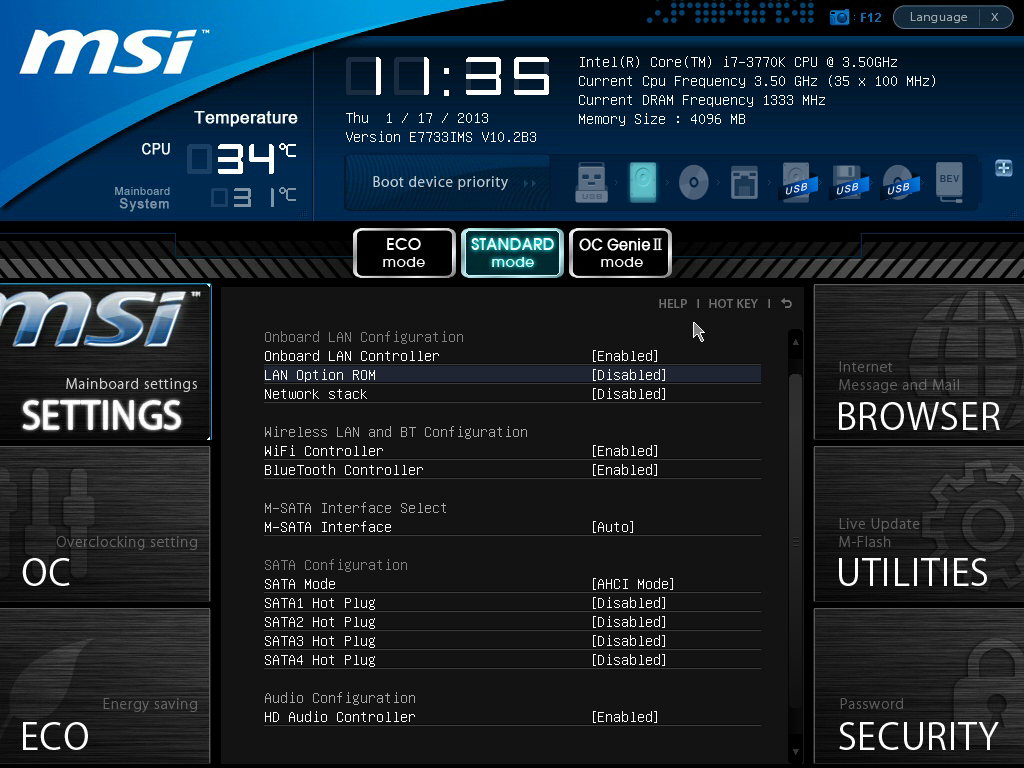This screenshot has width=1024, height=768.
Task: Select the USB key boot device icon
Action: point(592,182)
